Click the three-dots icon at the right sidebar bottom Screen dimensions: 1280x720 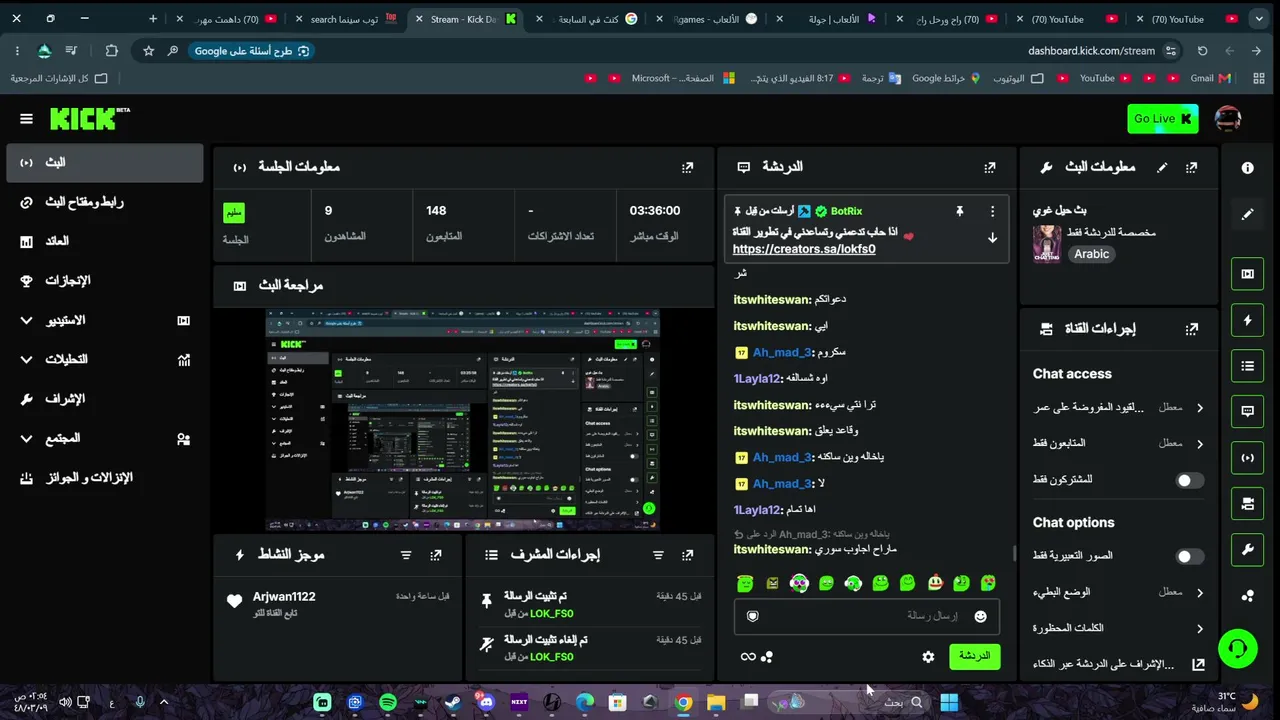1247,596
